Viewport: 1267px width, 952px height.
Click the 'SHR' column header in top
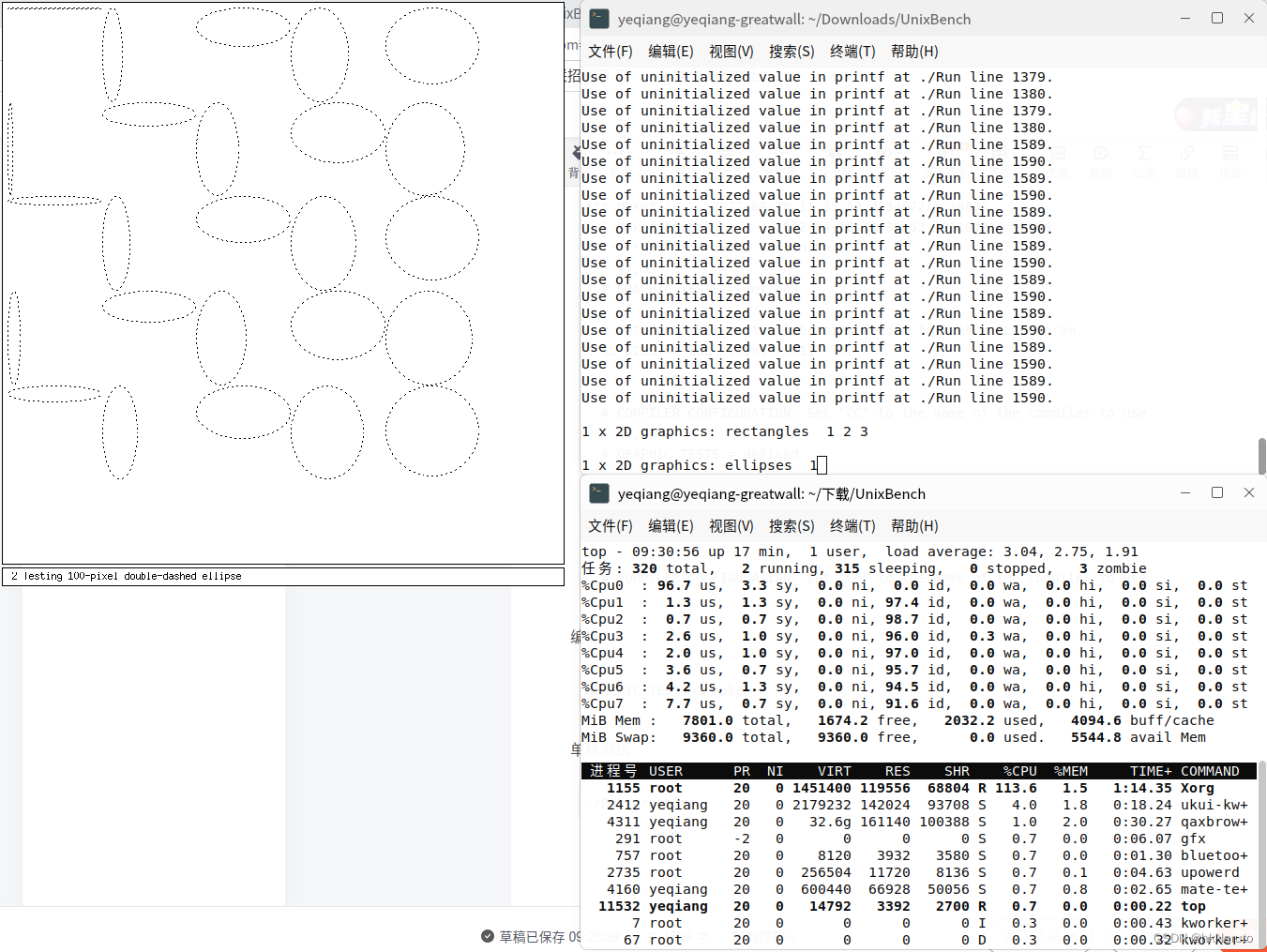[957, 771]
